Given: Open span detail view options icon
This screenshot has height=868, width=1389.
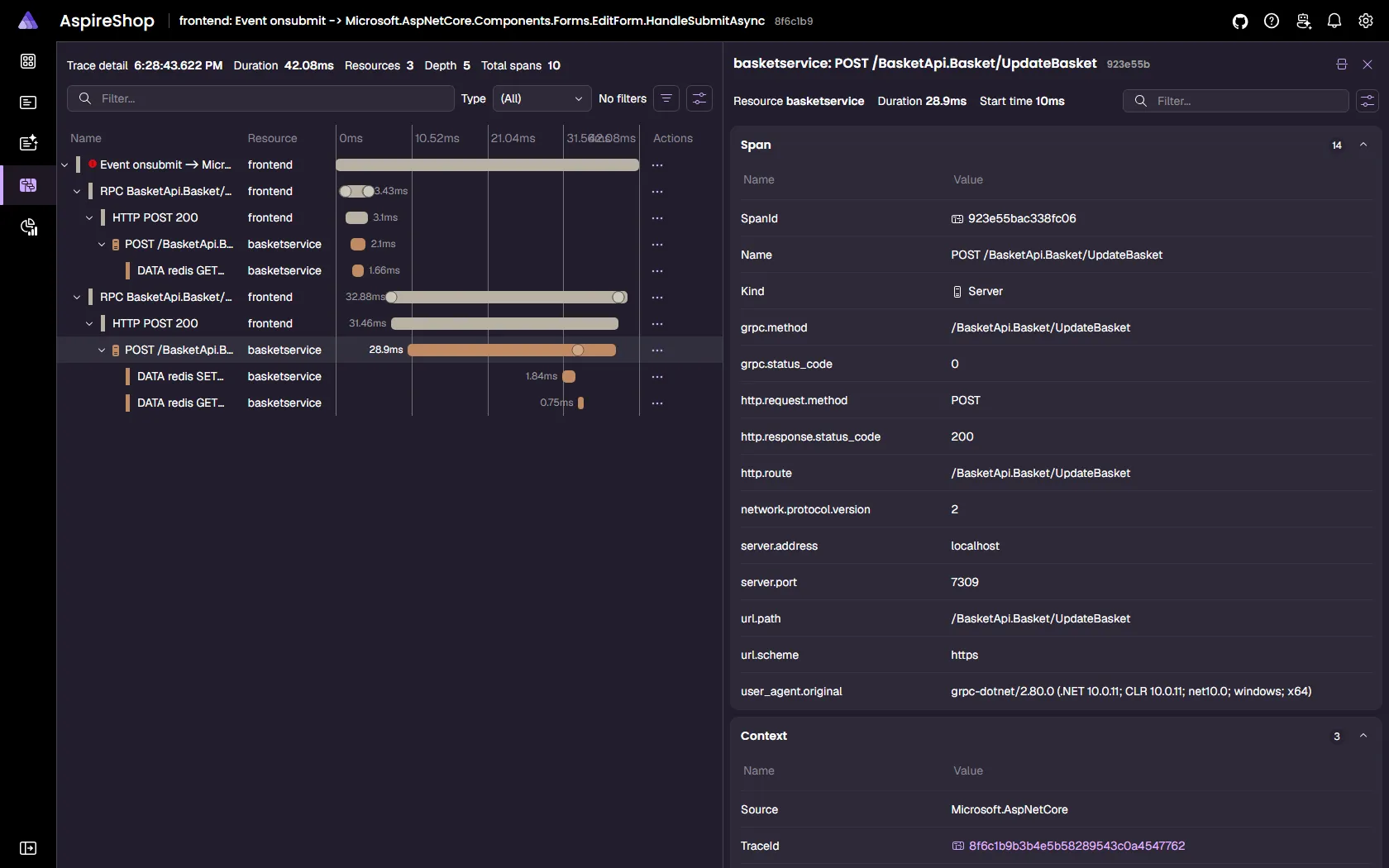Looking at the screenshot, I should [x=1368, y=101].
